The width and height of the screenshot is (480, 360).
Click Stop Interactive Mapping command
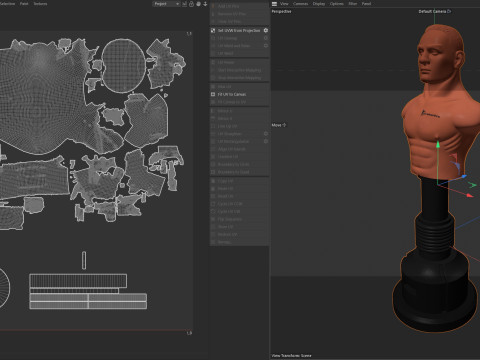(239, 78)
